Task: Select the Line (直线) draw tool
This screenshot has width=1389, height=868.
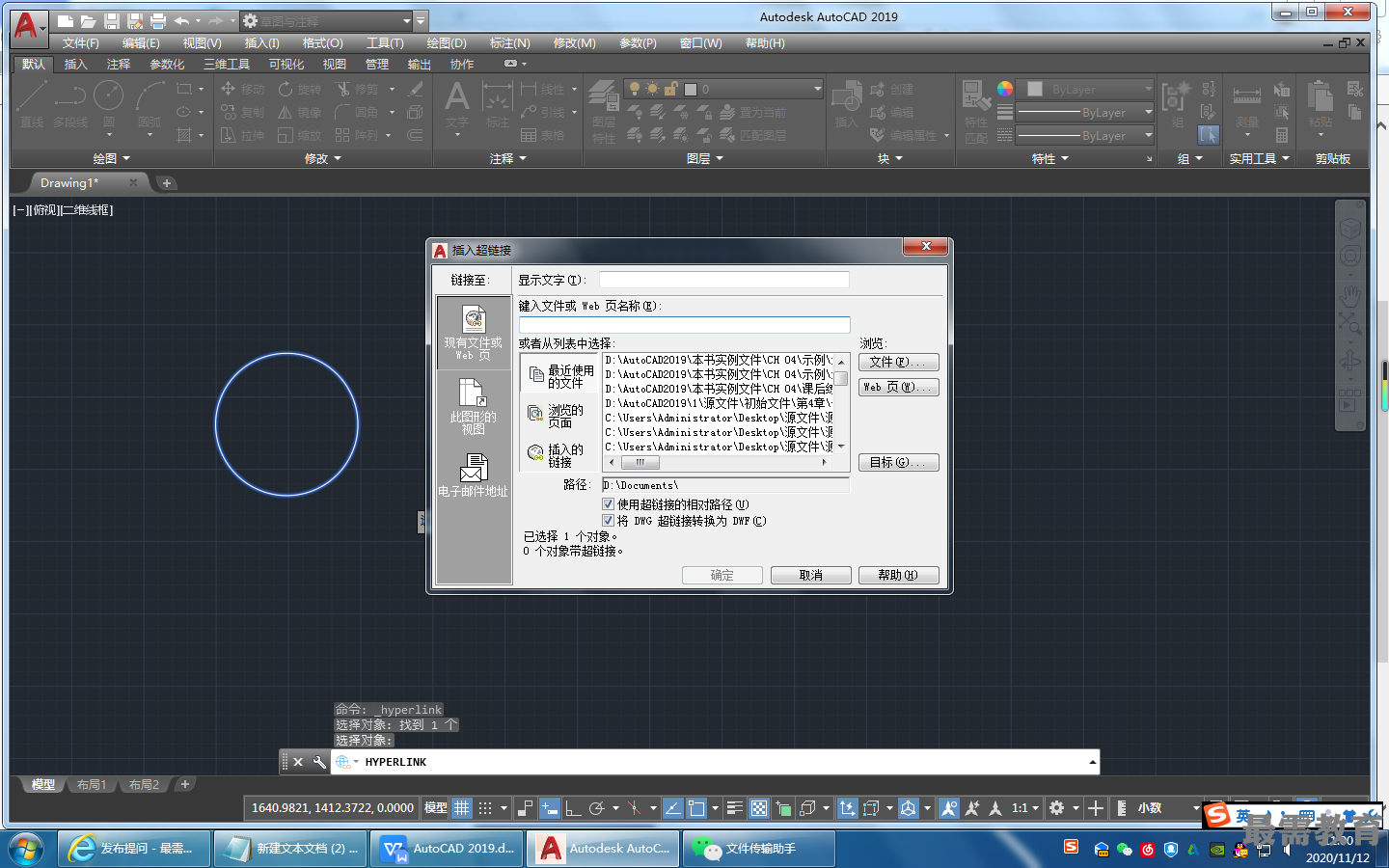Action: point(32,103)
